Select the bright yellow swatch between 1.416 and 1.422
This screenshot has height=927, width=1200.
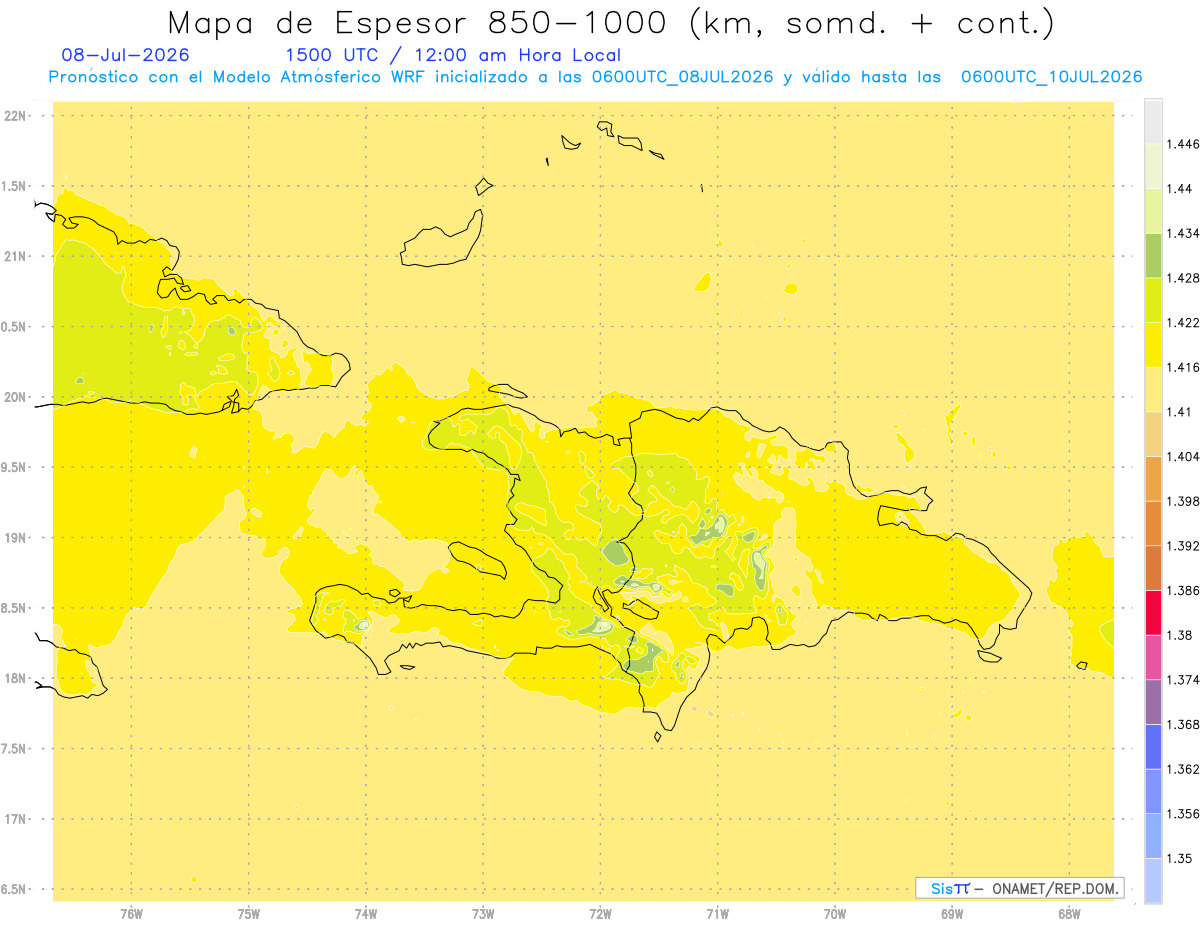(1153, 345)
